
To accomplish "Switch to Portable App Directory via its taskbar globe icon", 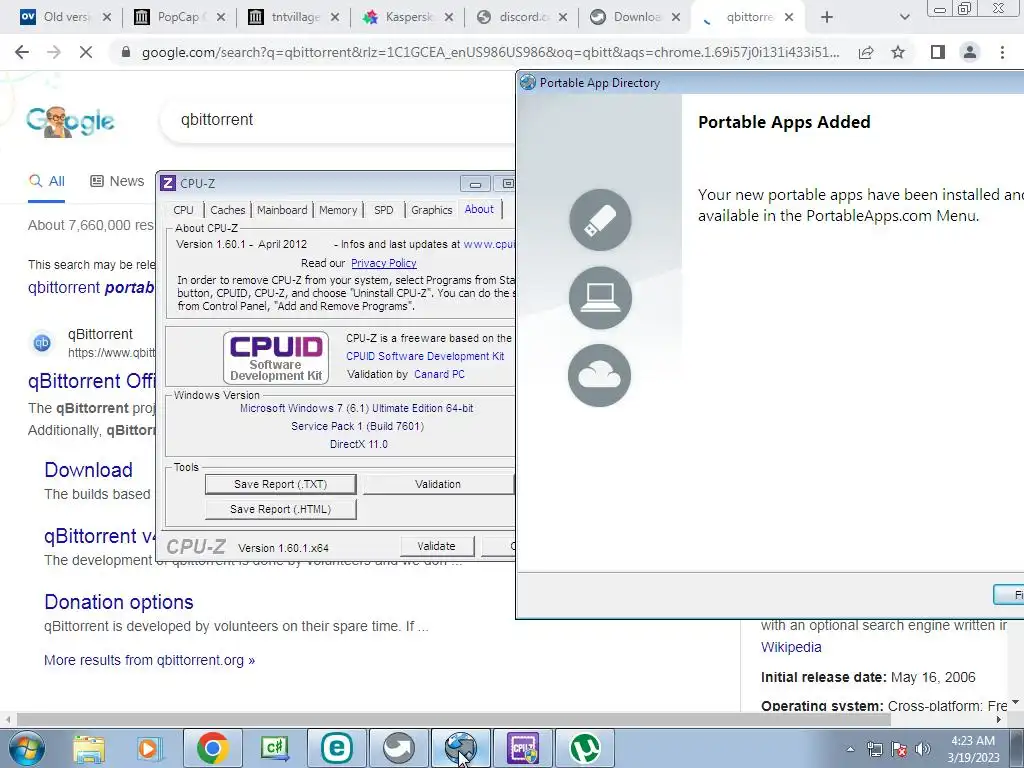I will point(460,748).
